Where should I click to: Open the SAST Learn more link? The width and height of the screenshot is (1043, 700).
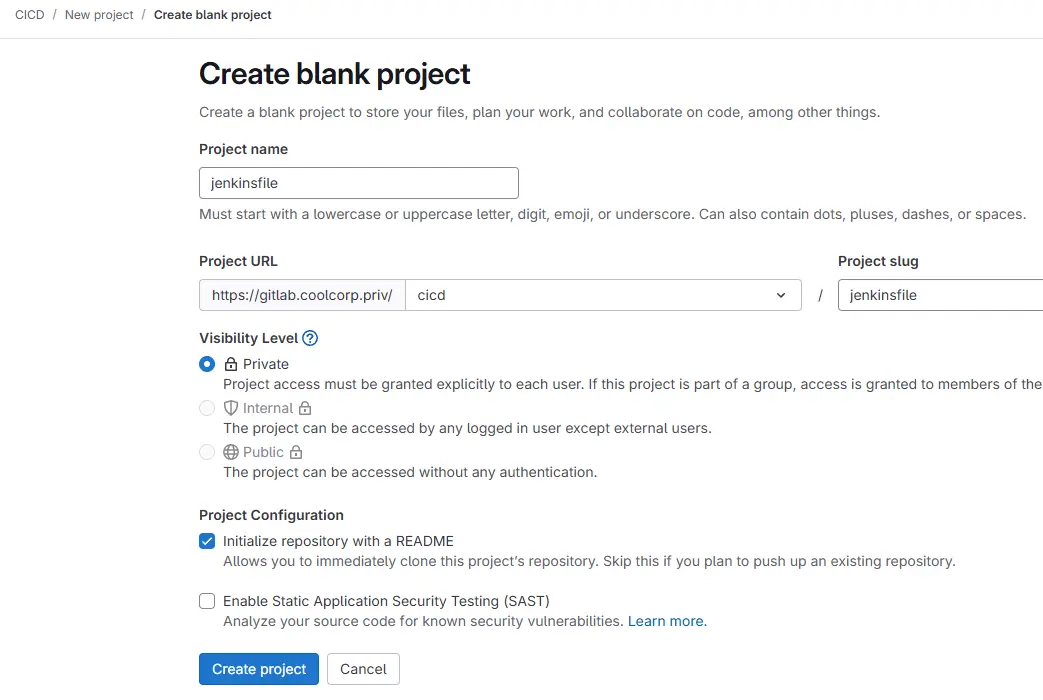(x=667, y=621)
